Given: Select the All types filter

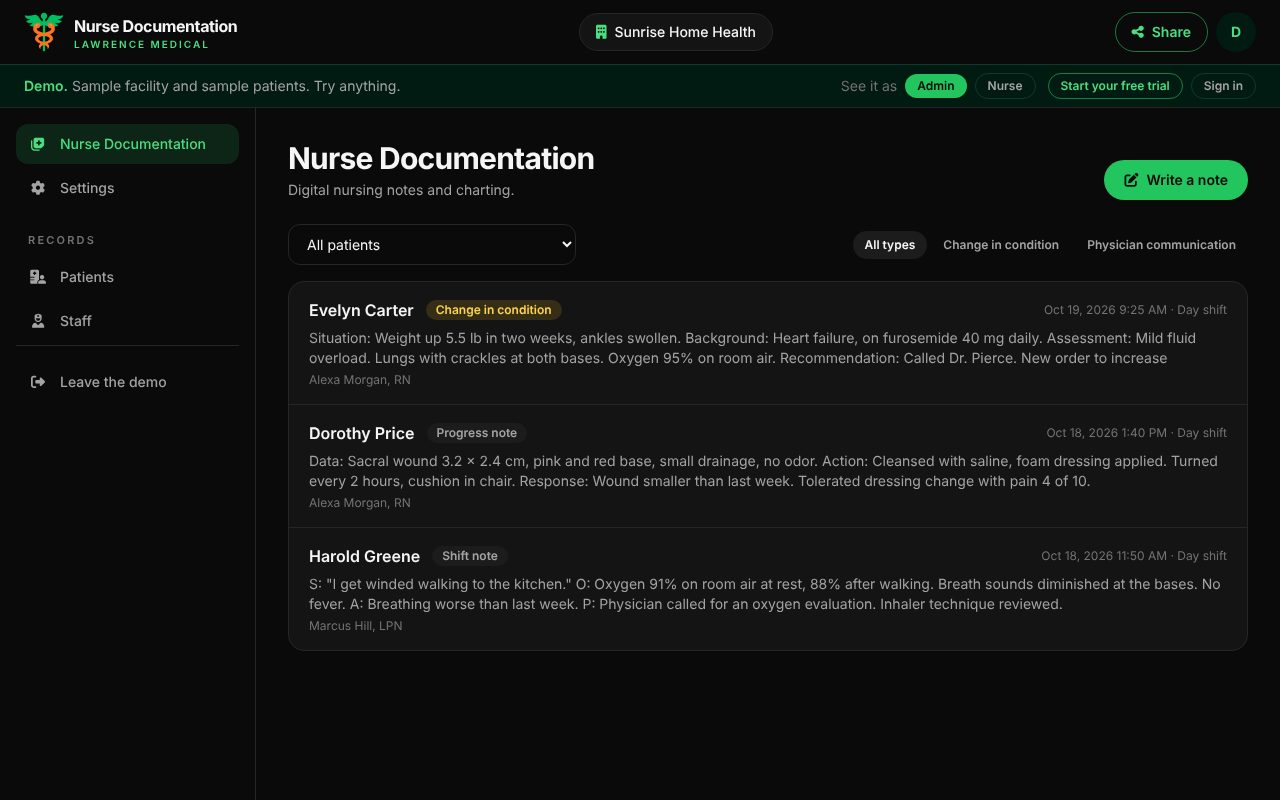Looking at the screenshot, I should pos(890,245).
